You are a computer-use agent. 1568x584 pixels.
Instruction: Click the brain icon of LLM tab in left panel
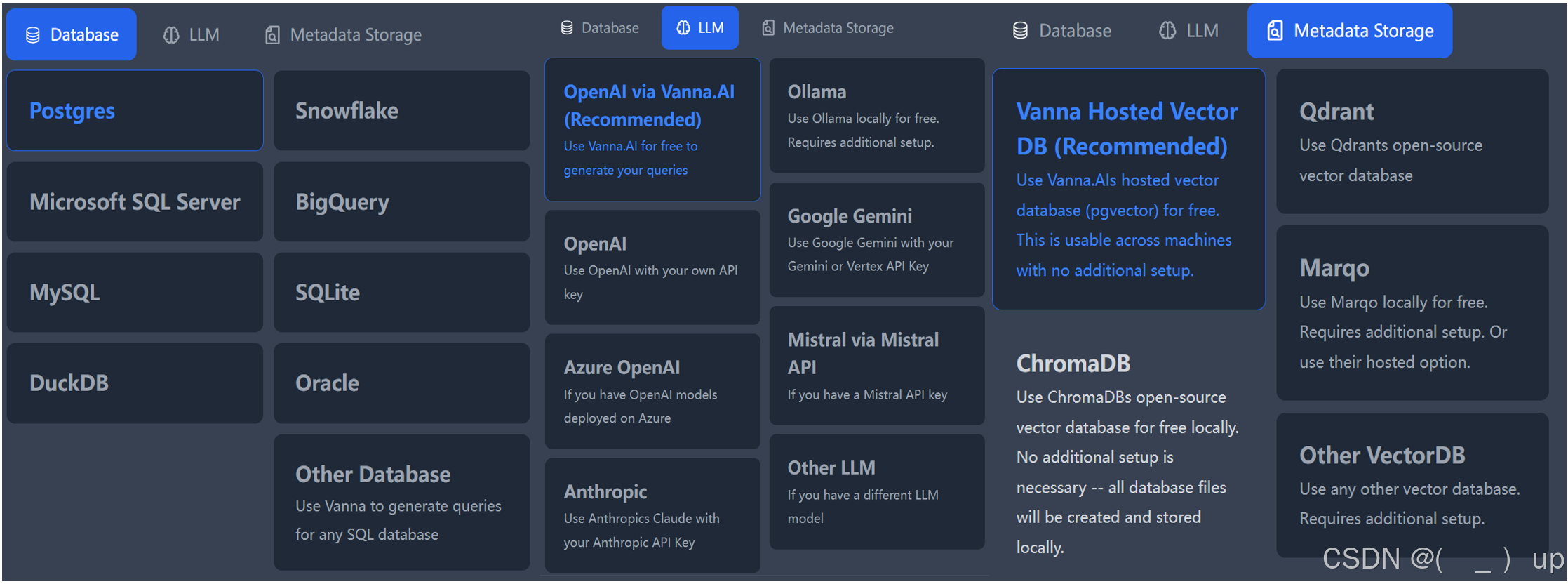171,35
